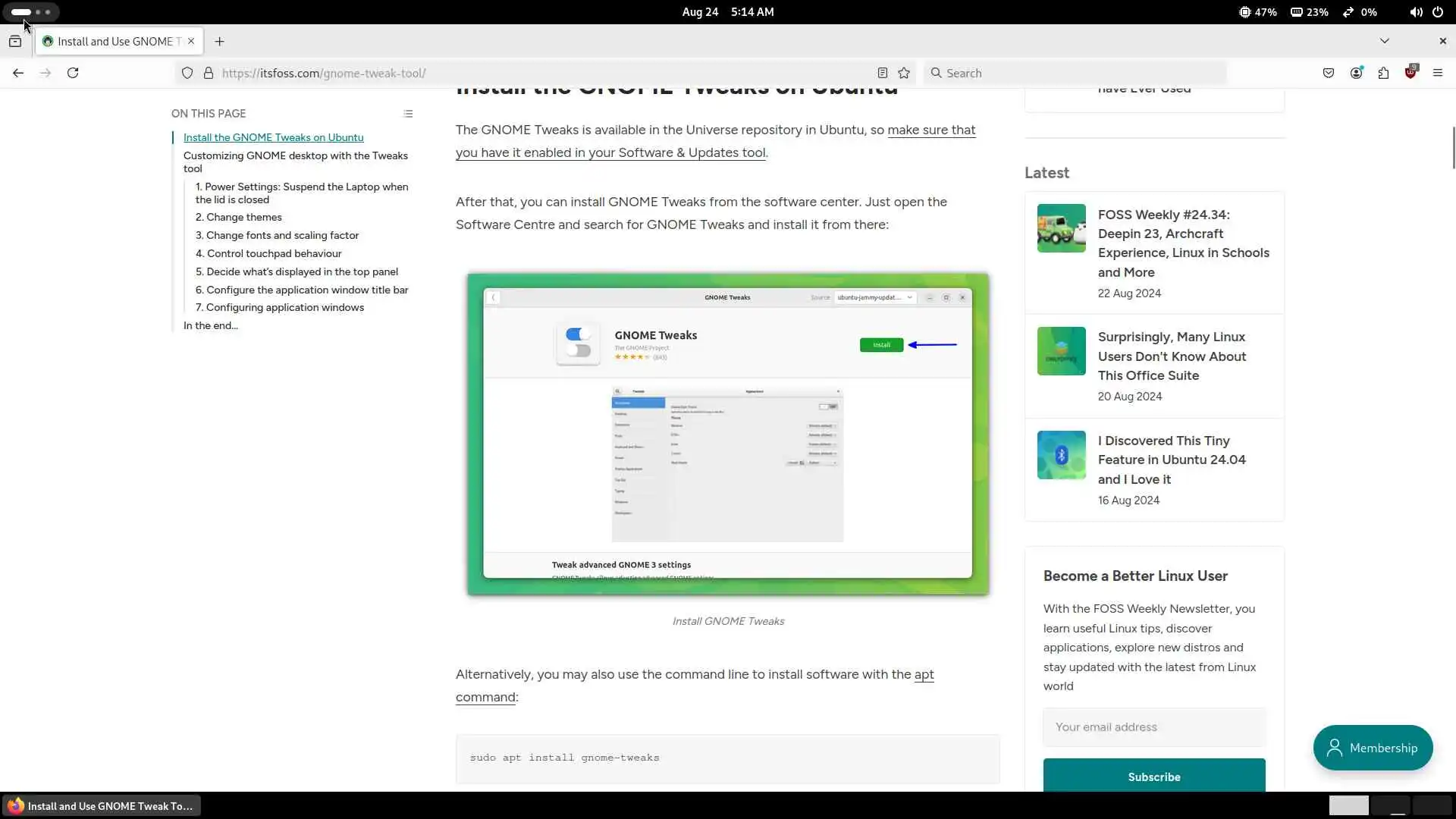Bookmark this page with star icon
Screen dimensions: 1456x819
904,73
